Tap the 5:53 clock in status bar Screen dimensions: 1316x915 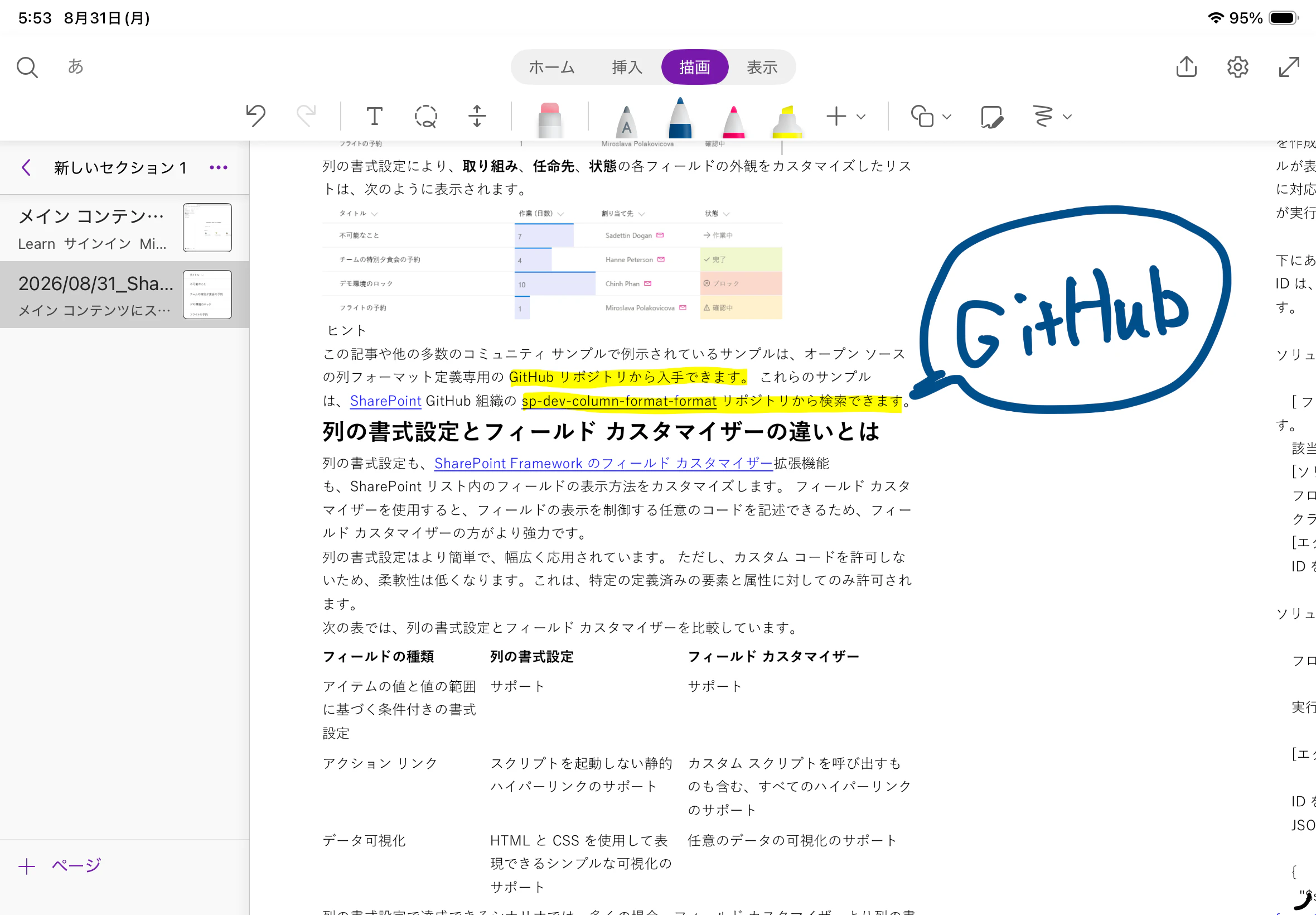click(x=35, y=18)
